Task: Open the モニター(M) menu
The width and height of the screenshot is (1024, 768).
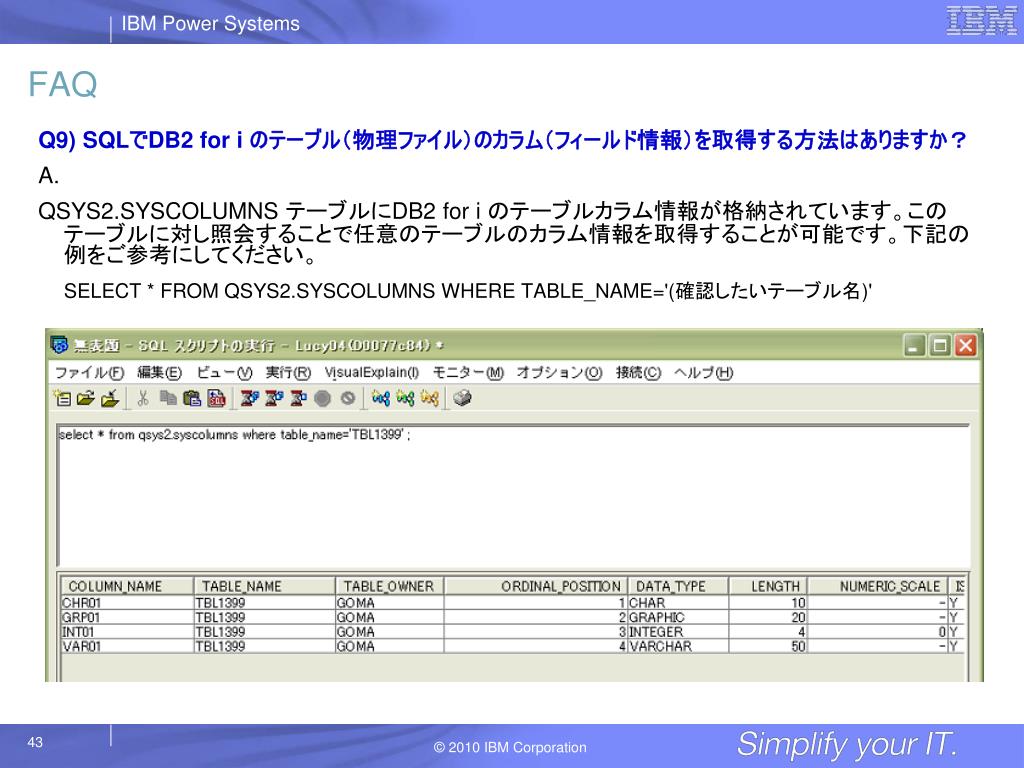Action: click(x=468, y=372)
